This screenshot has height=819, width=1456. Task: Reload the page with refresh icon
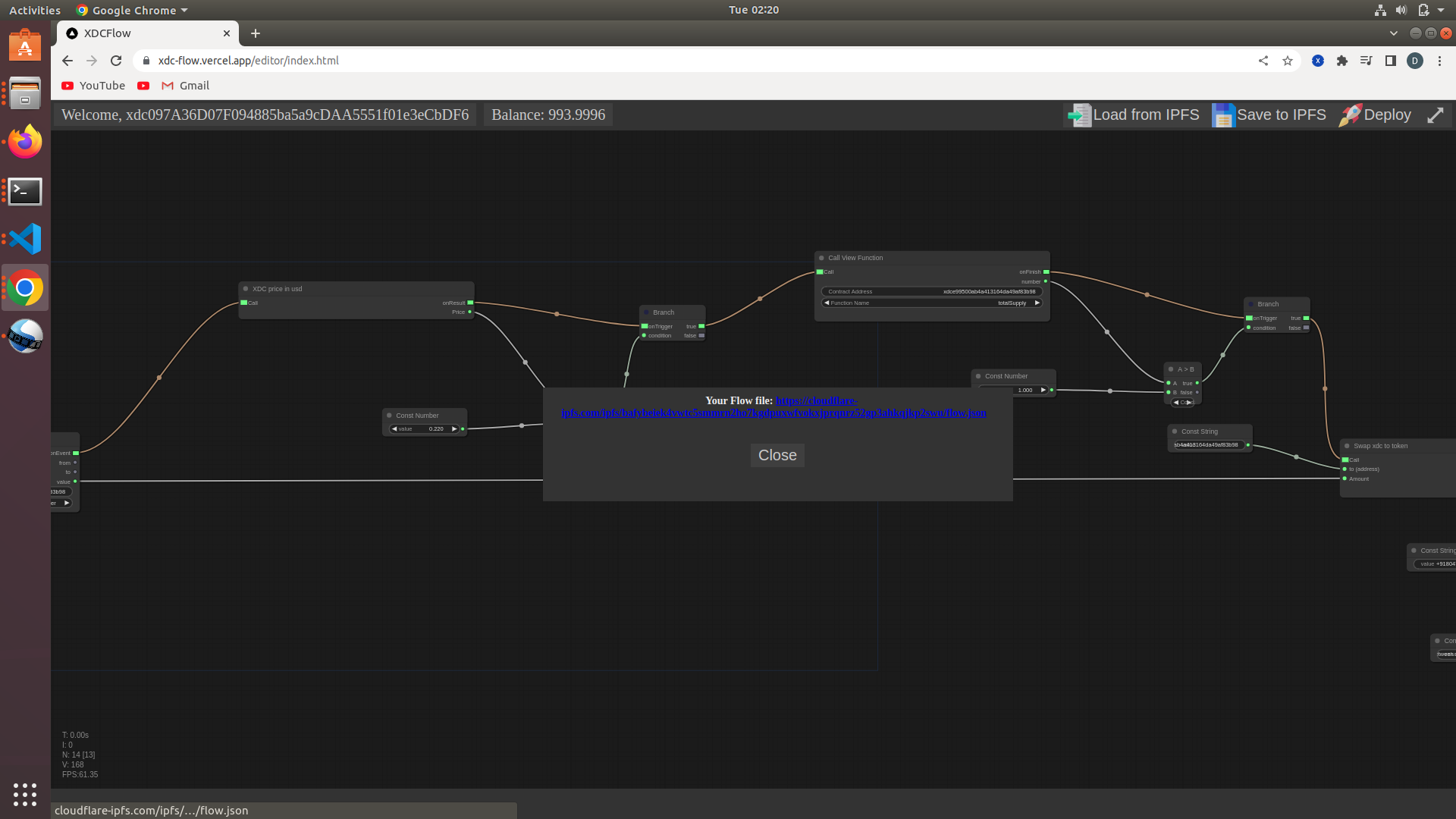pos(116,61)
